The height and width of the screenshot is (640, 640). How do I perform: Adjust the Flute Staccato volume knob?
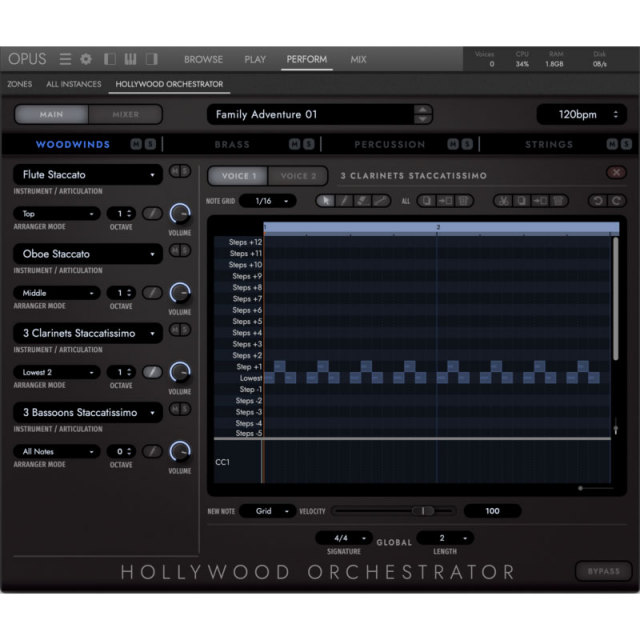click(180, 213)
